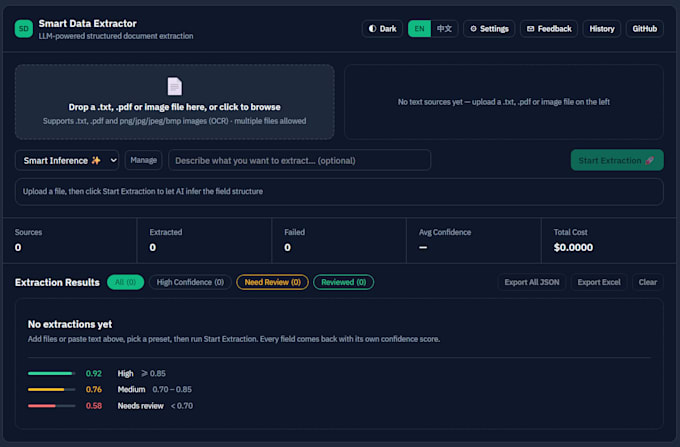Click the yellow Medium confidence bar
Screen dimensions: 680x447
coord(52,389)
